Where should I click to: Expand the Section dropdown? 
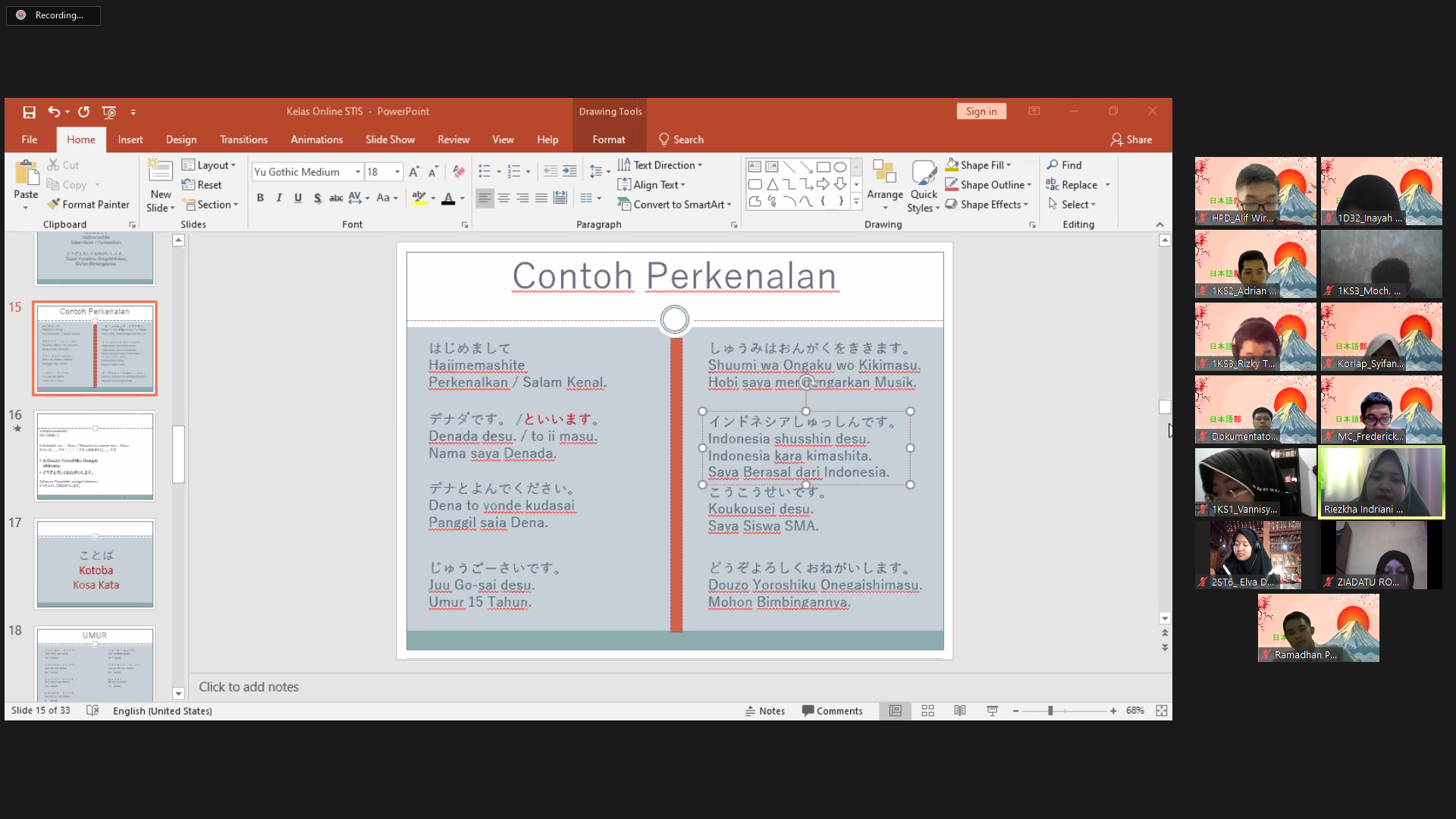click(211, 205)
